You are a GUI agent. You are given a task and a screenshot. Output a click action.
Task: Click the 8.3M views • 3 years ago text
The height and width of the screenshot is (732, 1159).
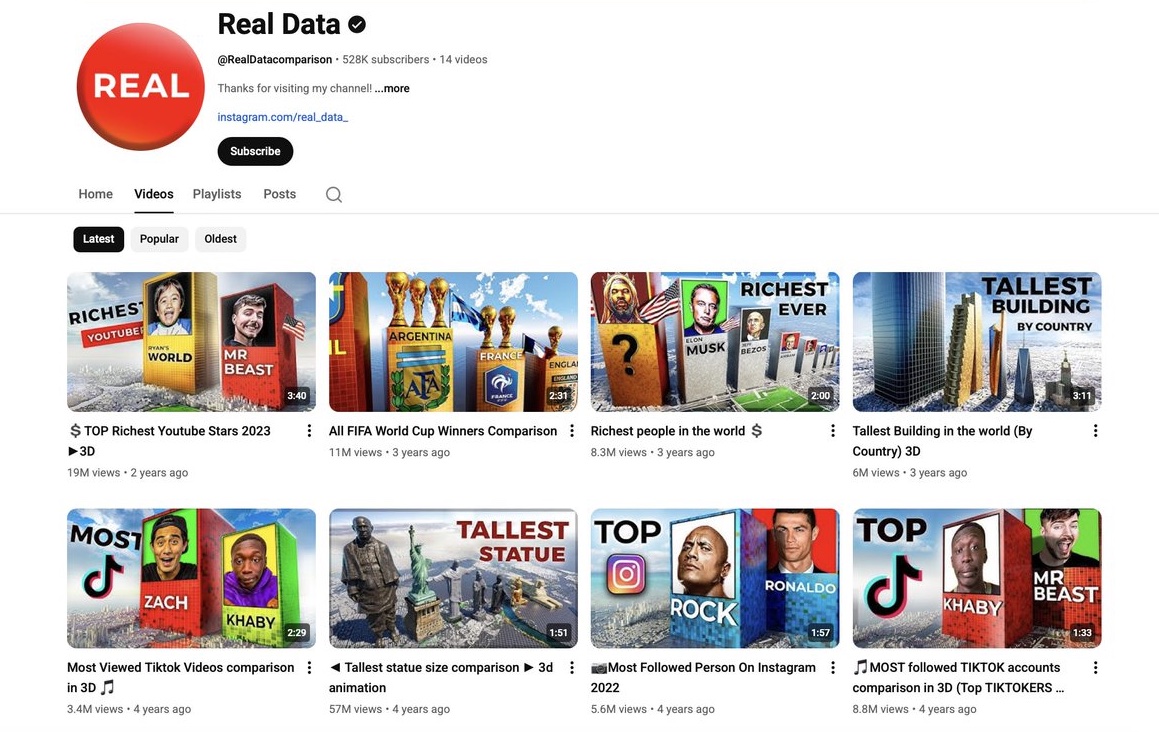(x=653, y=453)
